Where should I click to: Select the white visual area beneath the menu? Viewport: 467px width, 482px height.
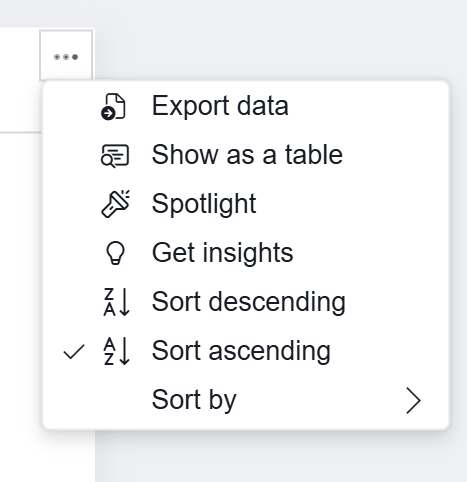point(47,457)
